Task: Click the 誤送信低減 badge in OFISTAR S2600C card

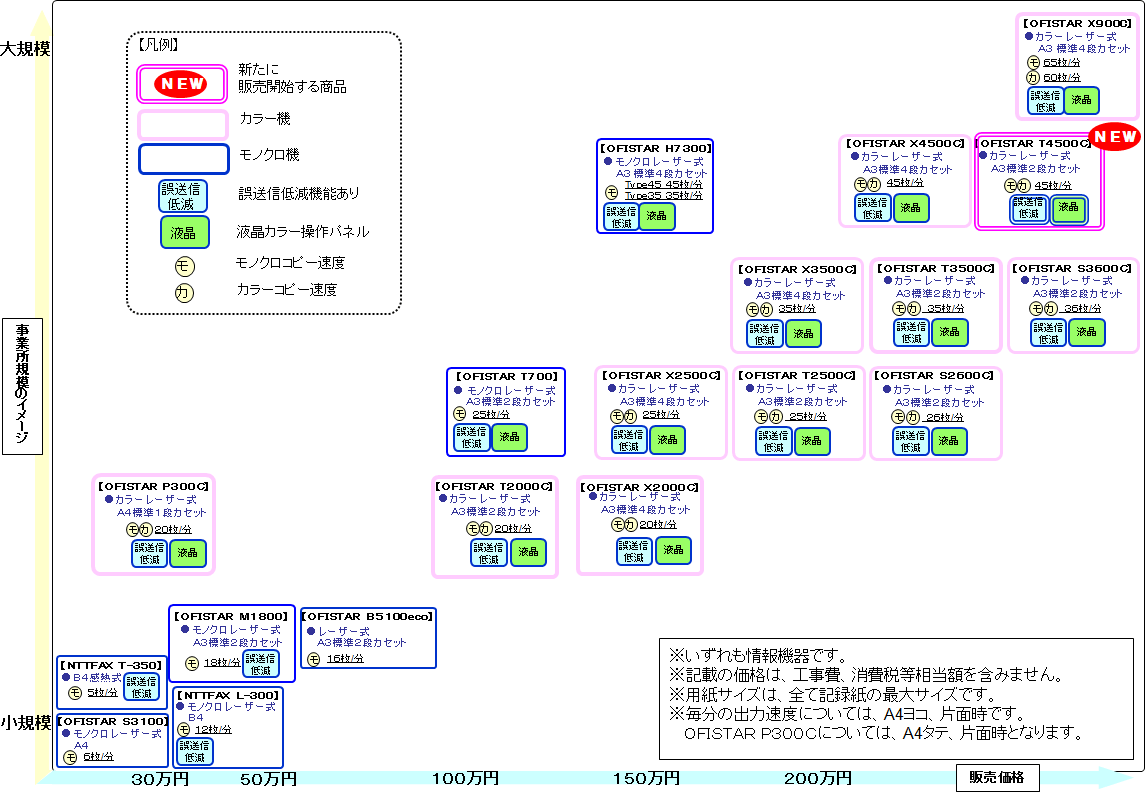Action: pos(911,441)
